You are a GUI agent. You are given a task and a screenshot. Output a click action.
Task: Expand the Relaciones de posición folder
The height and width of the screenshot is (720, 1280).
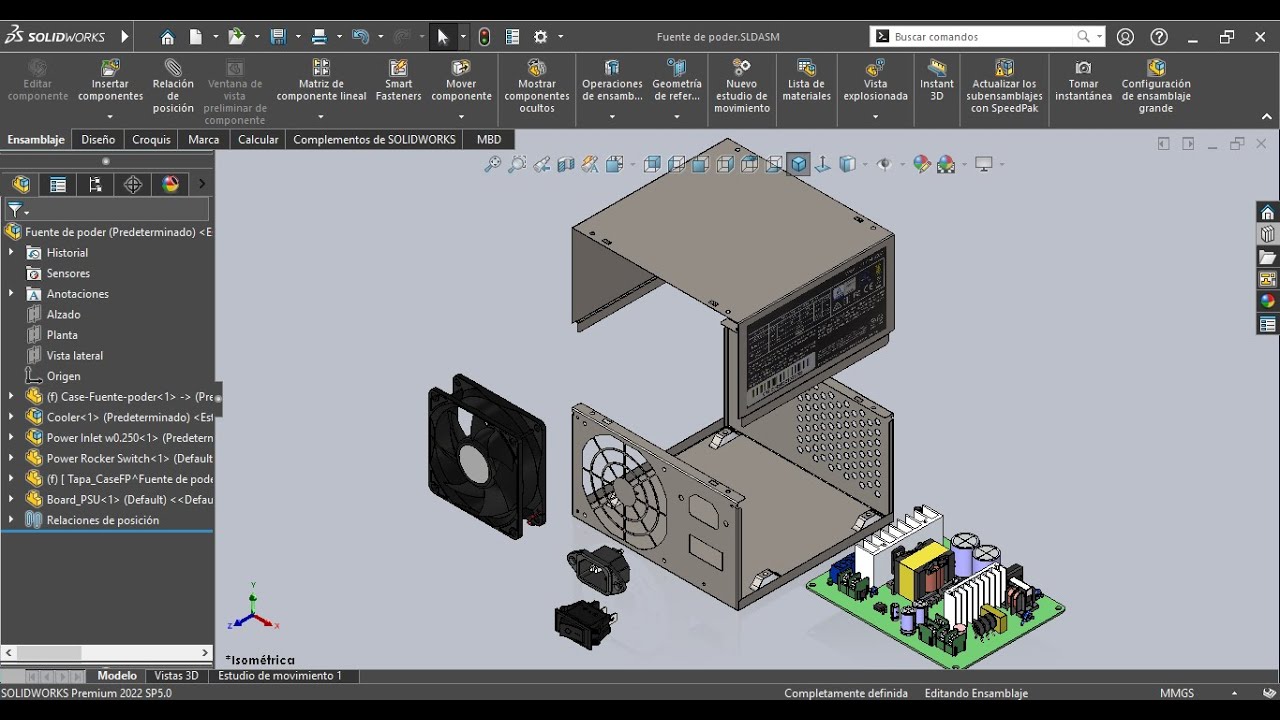pos(11,520)
